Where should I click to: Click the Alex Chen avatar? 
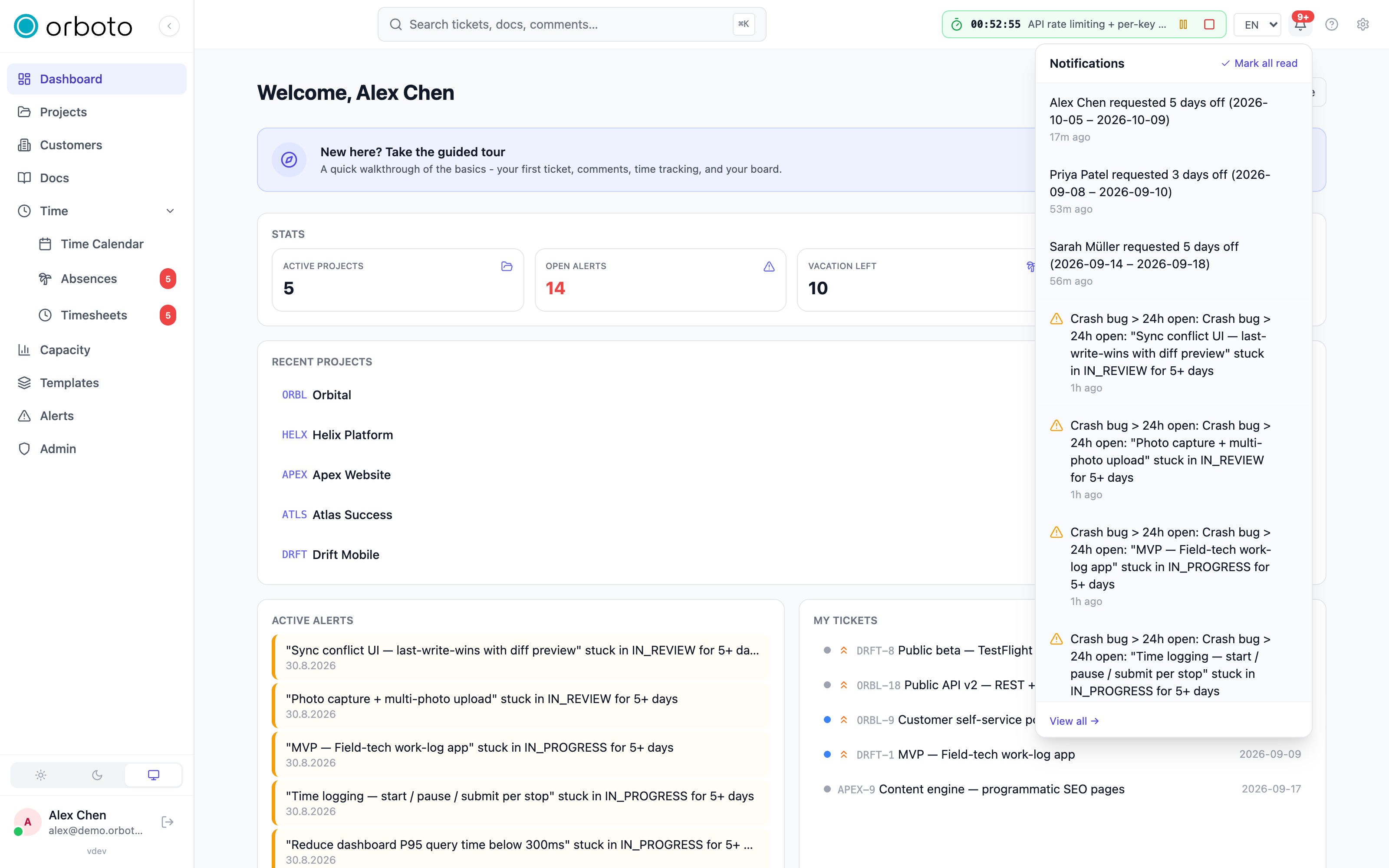click(27, 822)
